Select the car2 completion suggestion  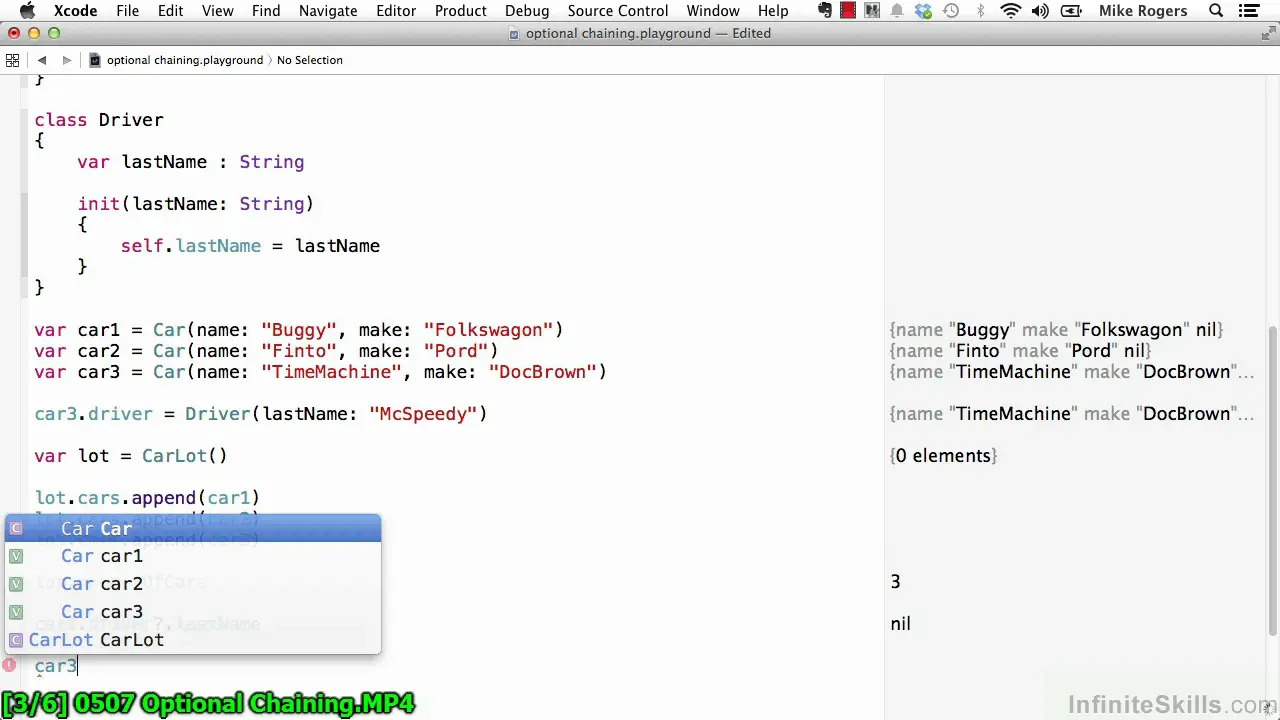click(x=193, y=584)
